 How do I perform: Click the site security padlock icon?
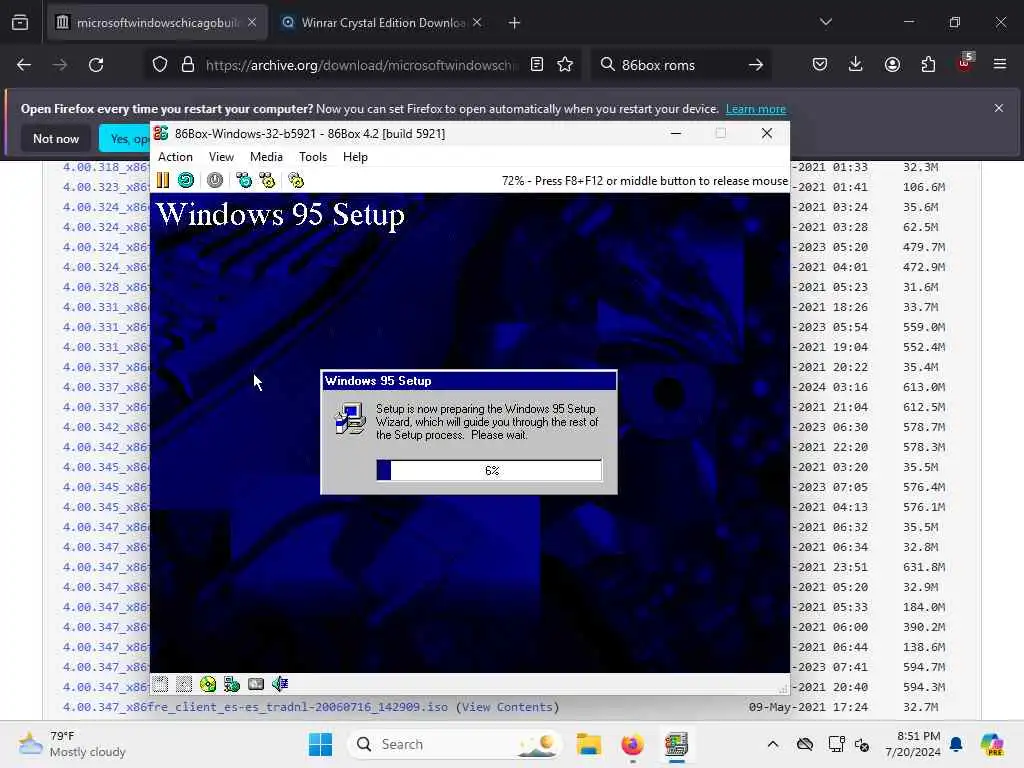tap(188, 65)
